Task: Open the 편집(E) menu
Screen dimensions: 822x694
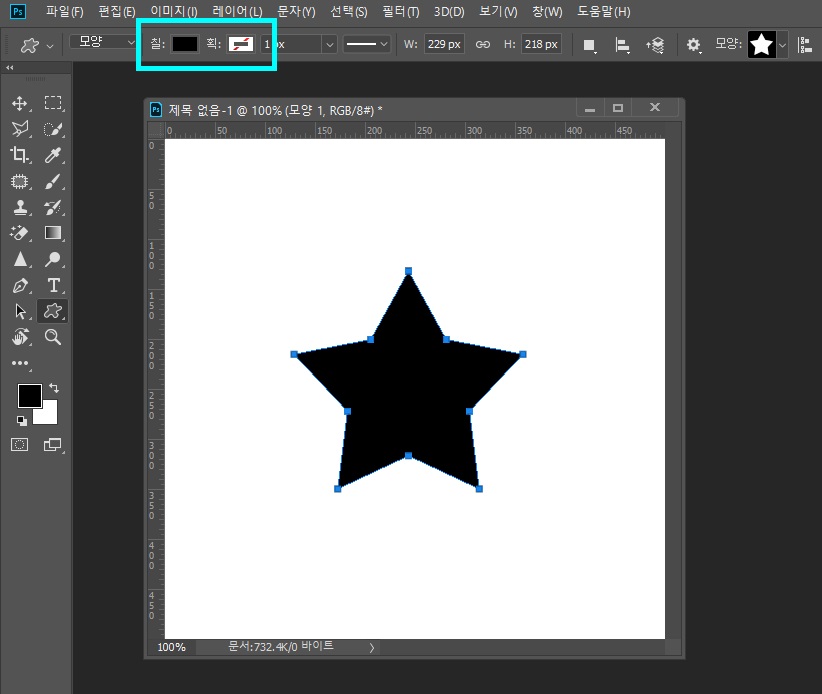Action: point(117,12)
